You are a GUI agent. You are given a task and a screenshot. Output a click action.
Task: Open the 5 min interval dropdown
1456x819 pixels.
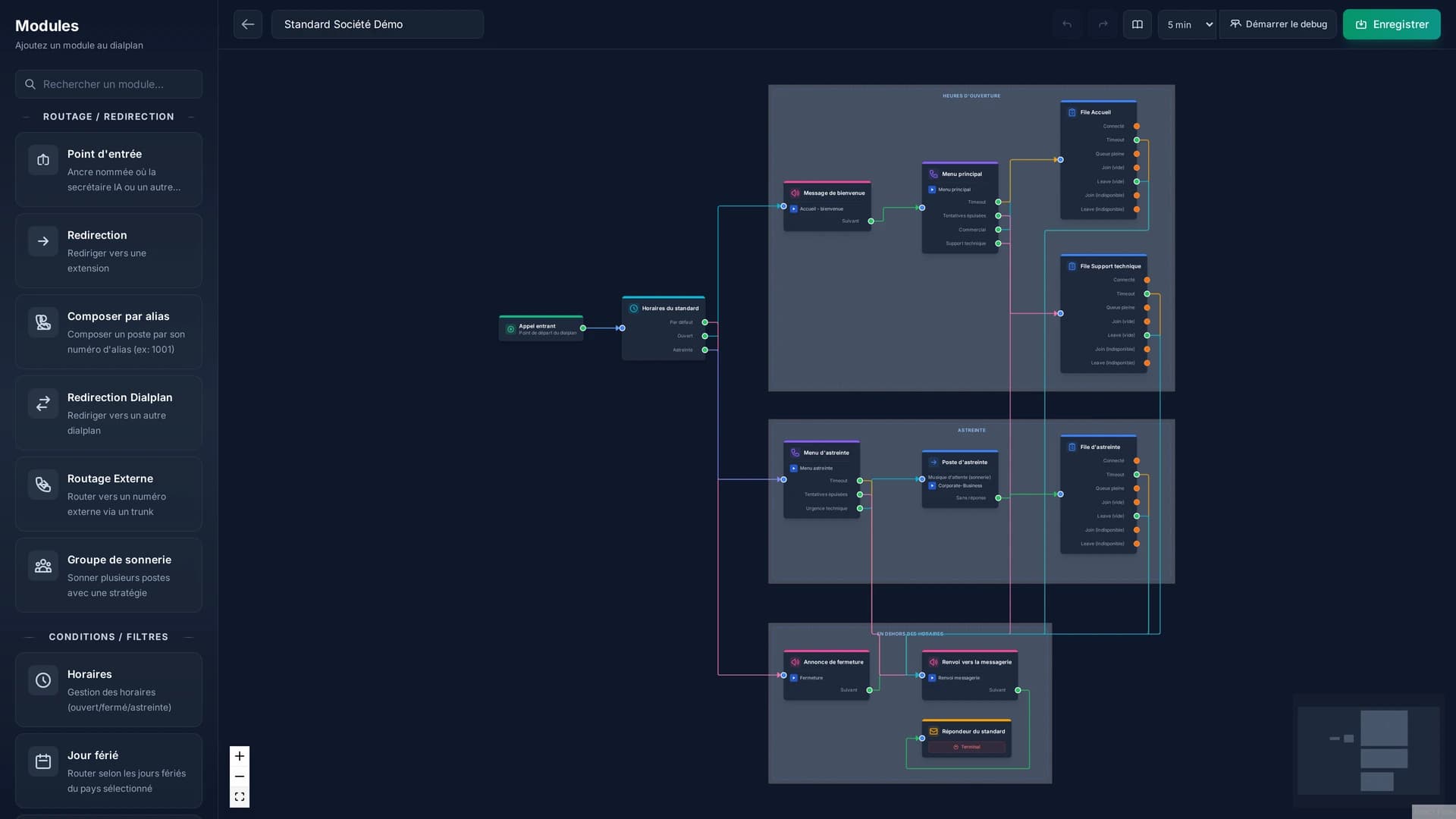pos(1187,24)
